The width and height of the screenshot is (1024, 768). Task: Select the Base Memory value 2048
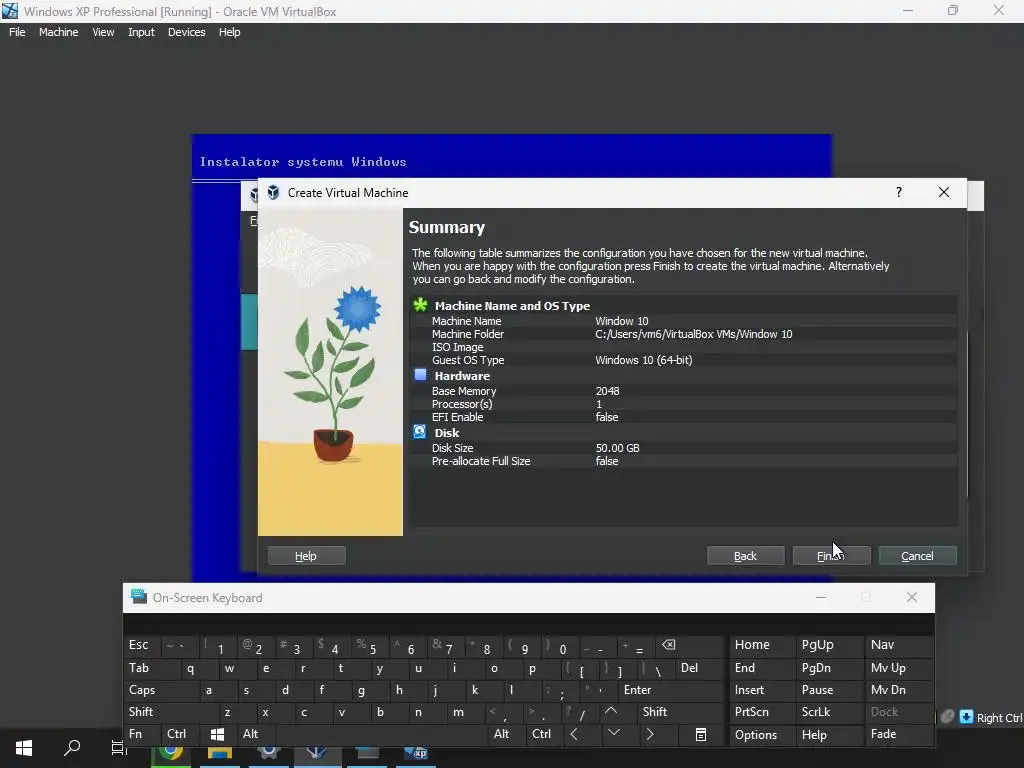[607, 391]
